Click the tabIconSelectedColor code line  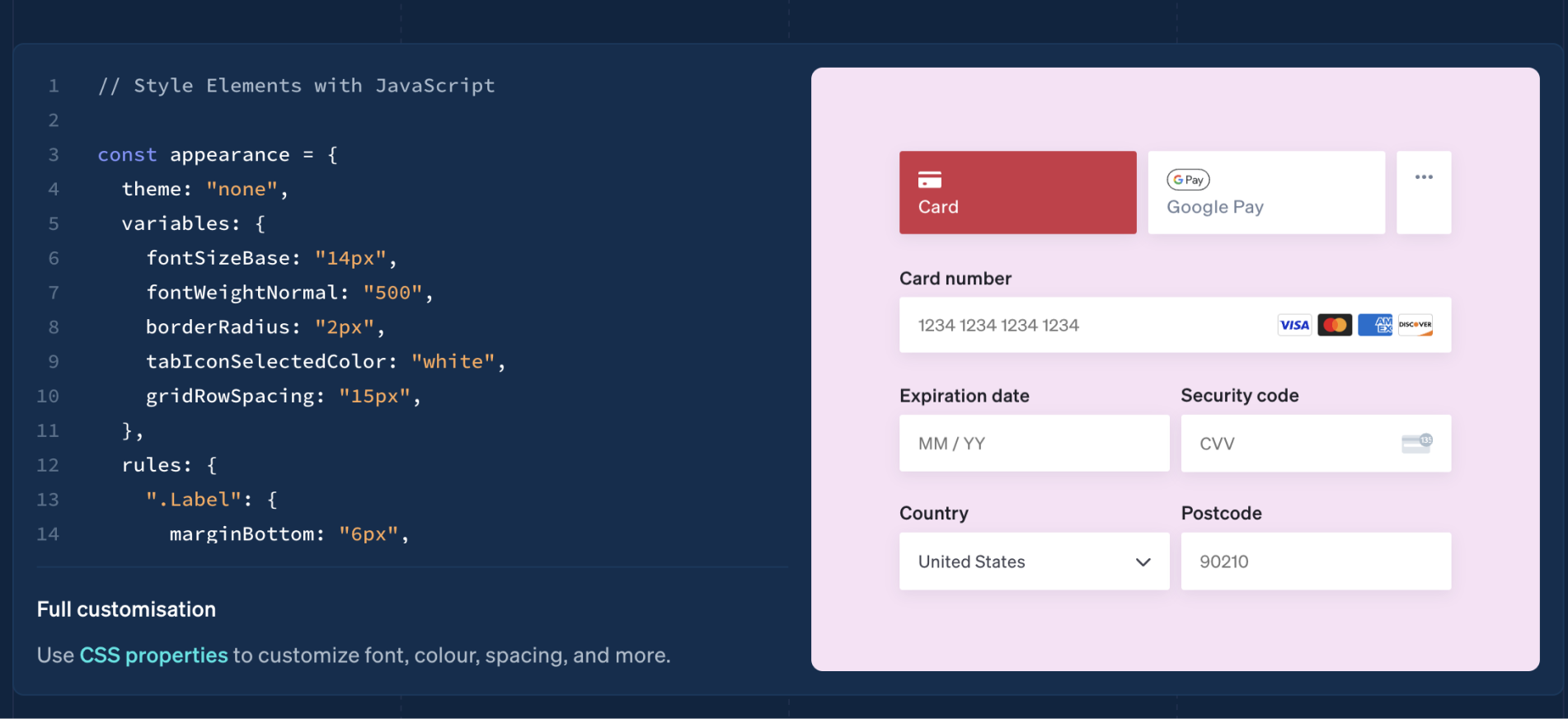(325, 362)
